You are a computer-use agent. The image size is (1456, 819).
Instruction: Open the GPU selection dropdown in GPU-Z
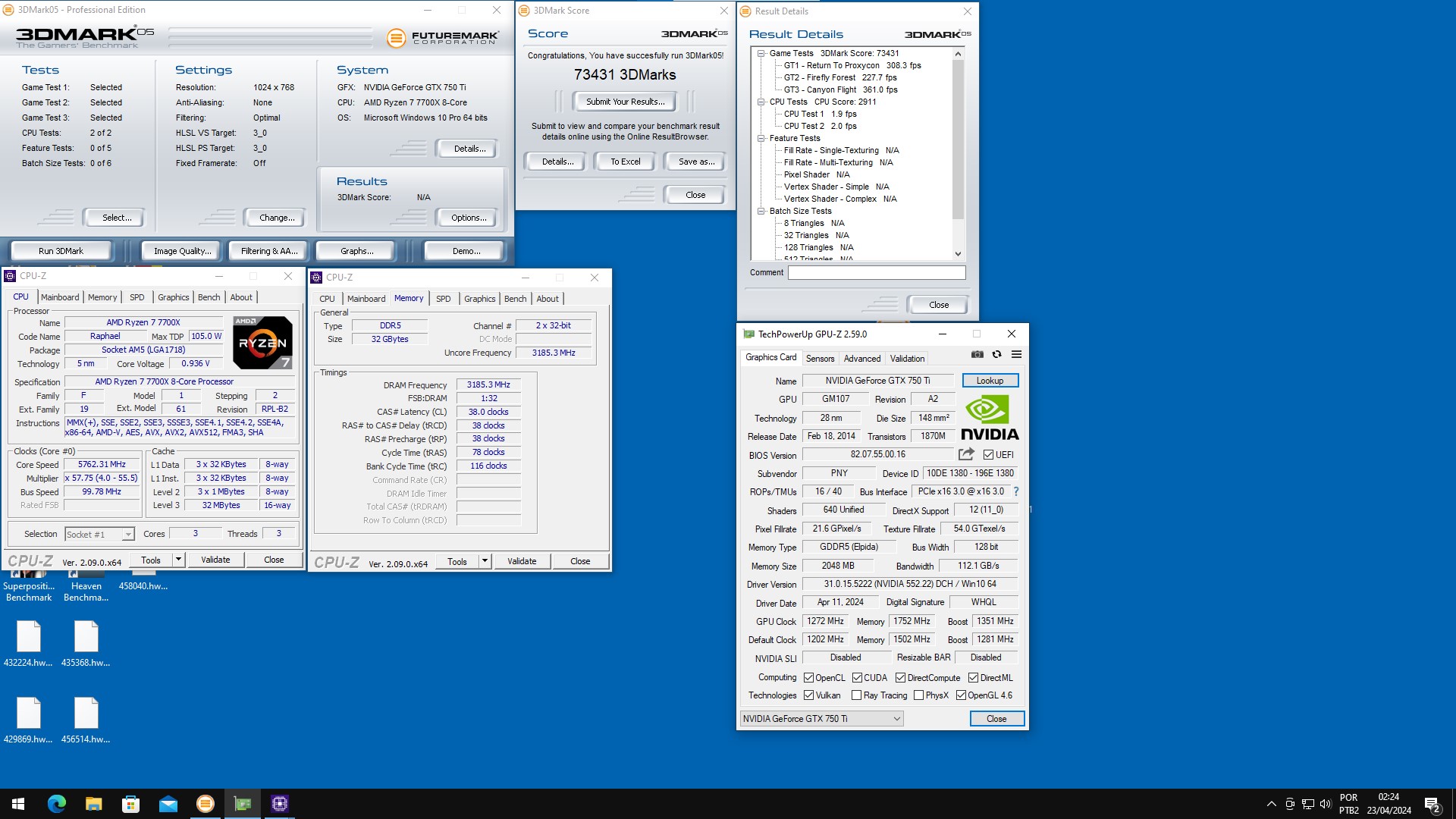click(x=821, y=719)
